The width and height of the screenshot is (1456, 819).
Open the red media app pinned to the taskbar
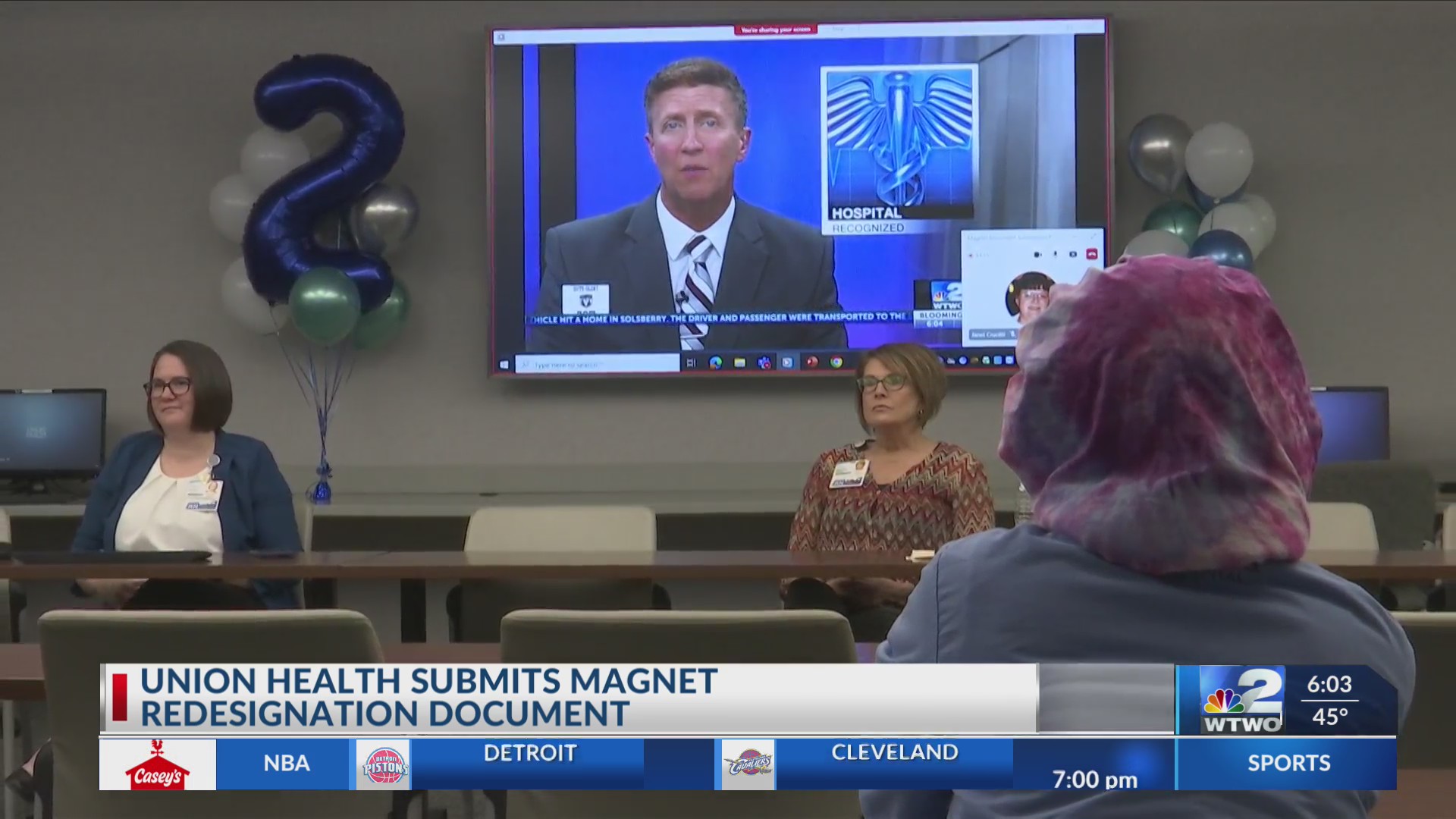click(811, 362)
